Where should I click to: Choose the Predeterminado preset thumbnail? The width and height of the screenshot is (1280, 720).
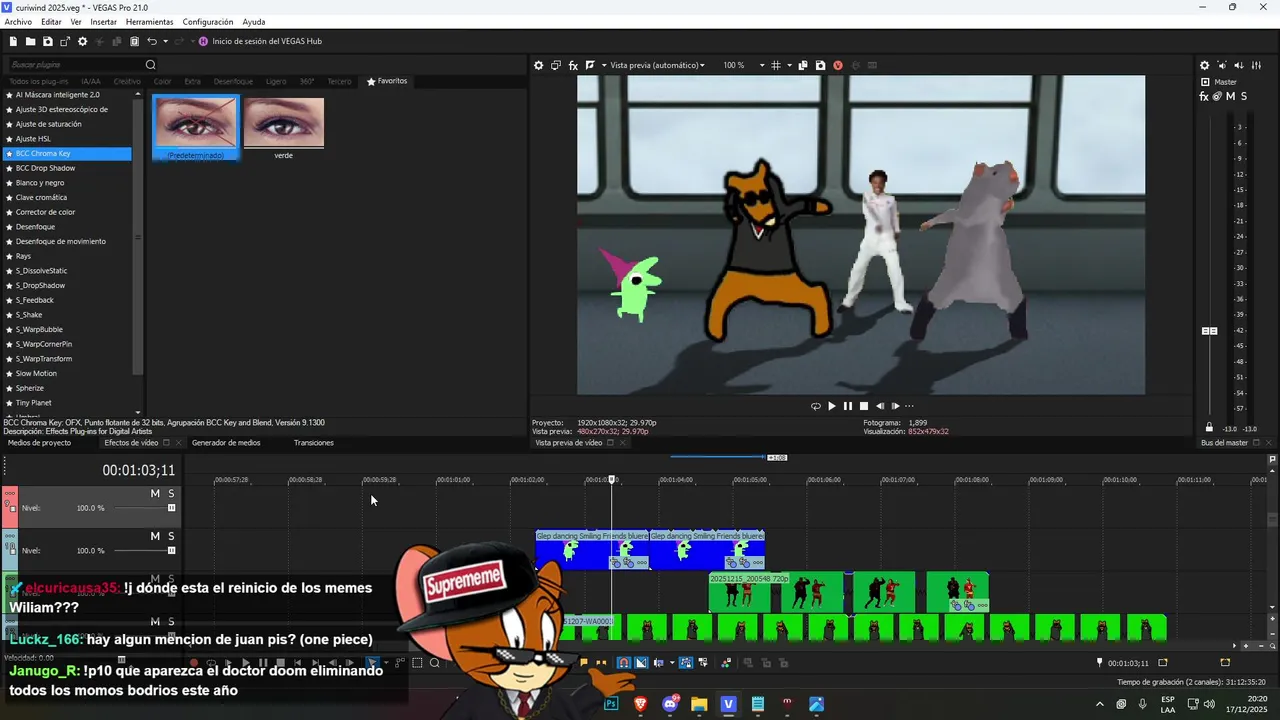(x=196, y=127)
